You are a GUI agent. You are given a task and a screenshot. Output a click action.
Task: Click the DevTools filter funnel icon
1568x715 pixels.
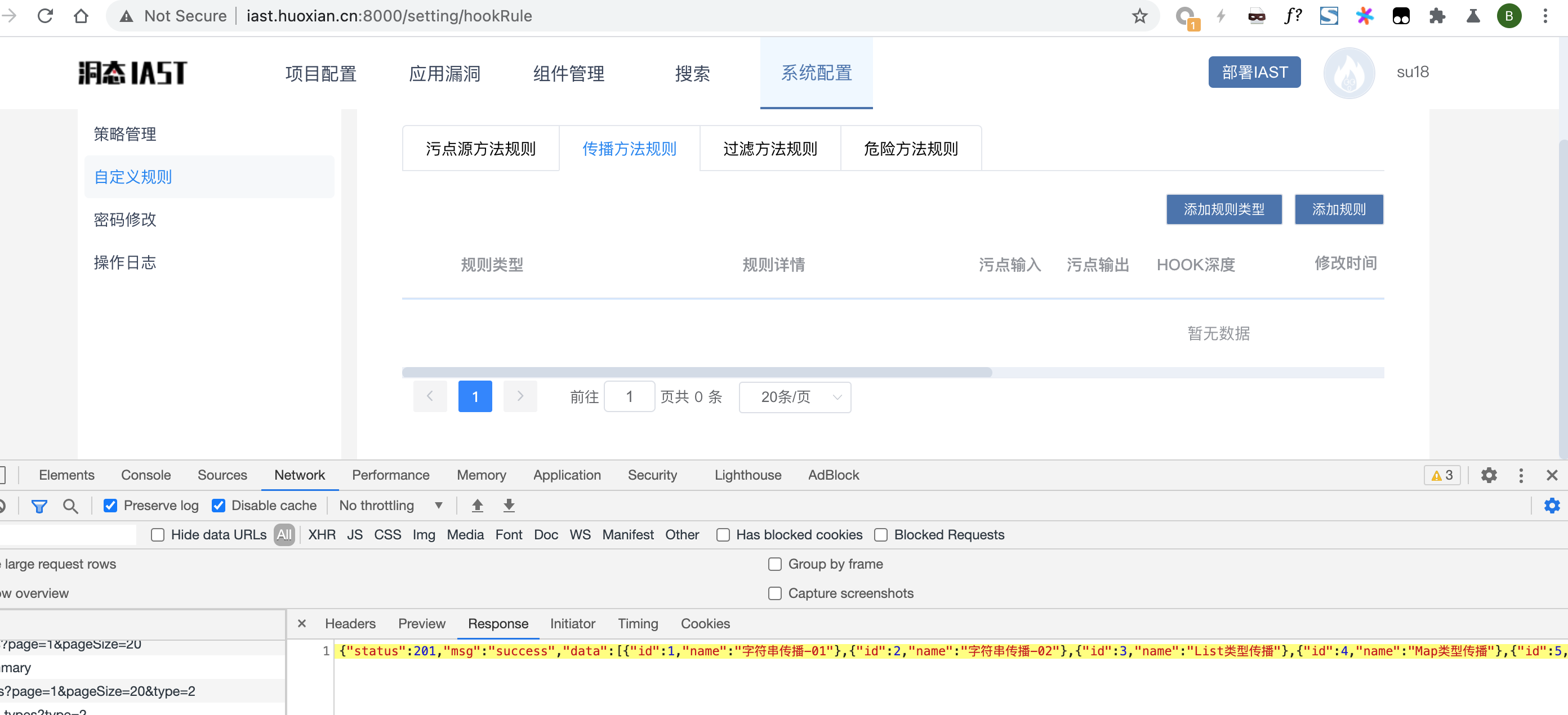tap(39, 506)
